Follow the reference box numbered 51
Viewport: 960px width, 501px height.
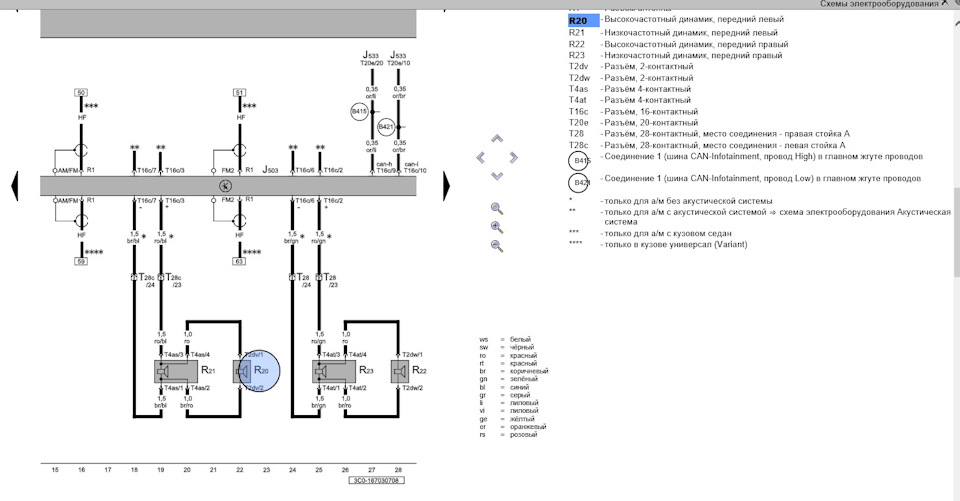pyautogui.click(x=240, y=92)
